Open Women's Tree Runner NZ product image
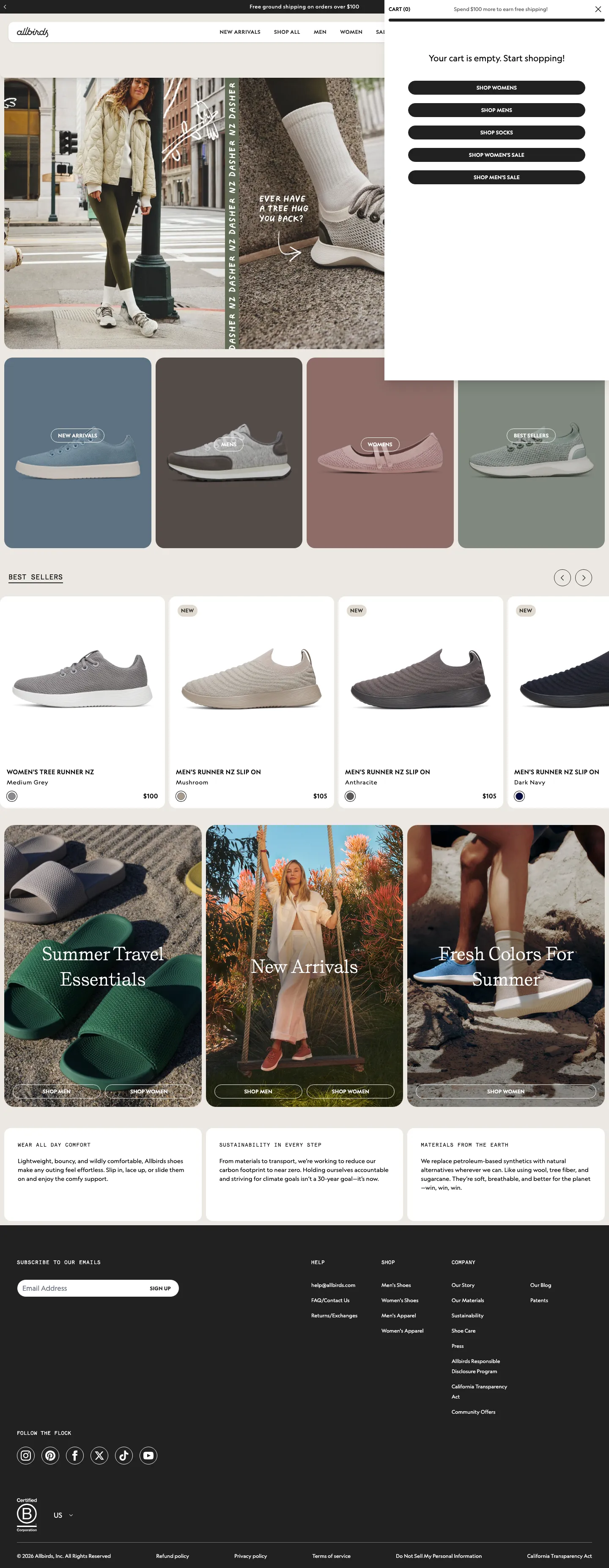Screen dimensions: 609x1568 point(82,679)
